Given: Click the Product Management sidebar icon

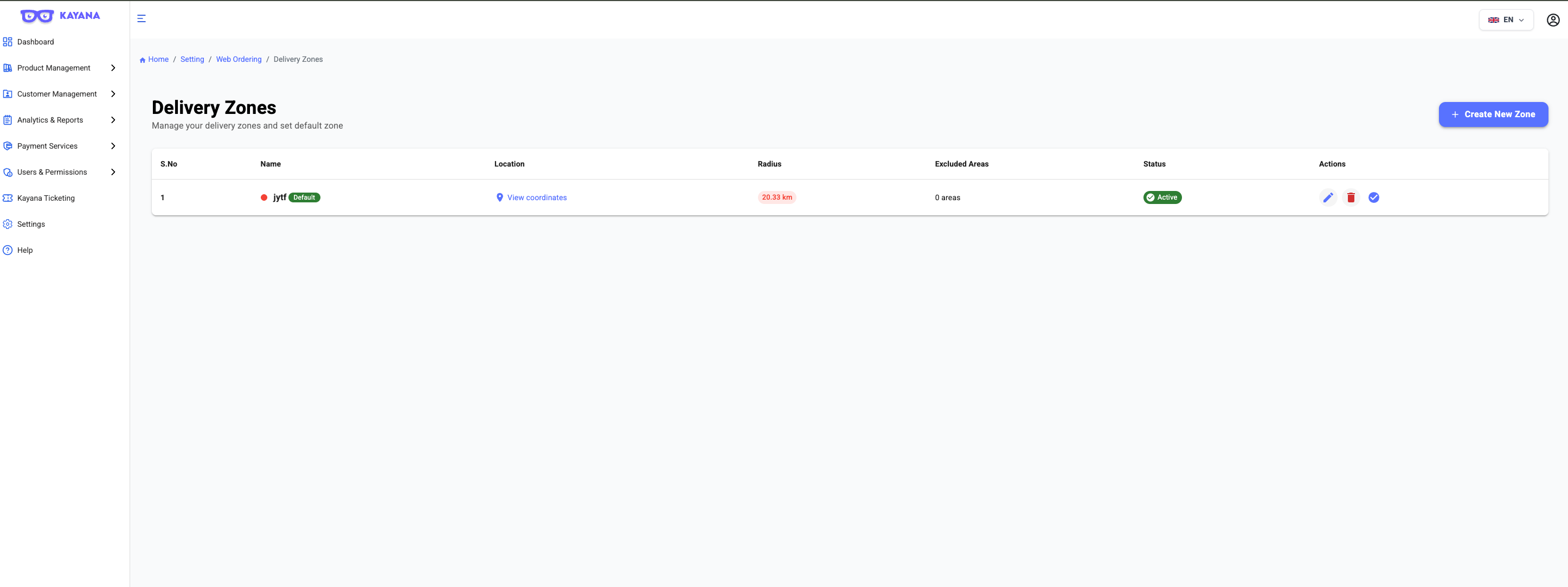Looking at the screenshot, I should (x=7, y=68).
